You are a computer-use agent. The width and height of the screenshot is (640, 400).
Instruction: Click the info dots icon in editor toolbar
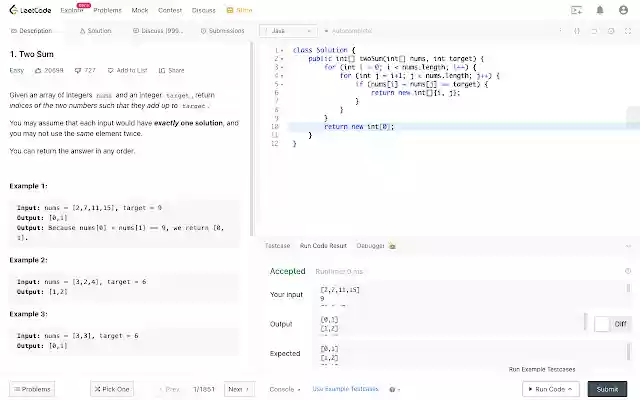pos(560,31)
